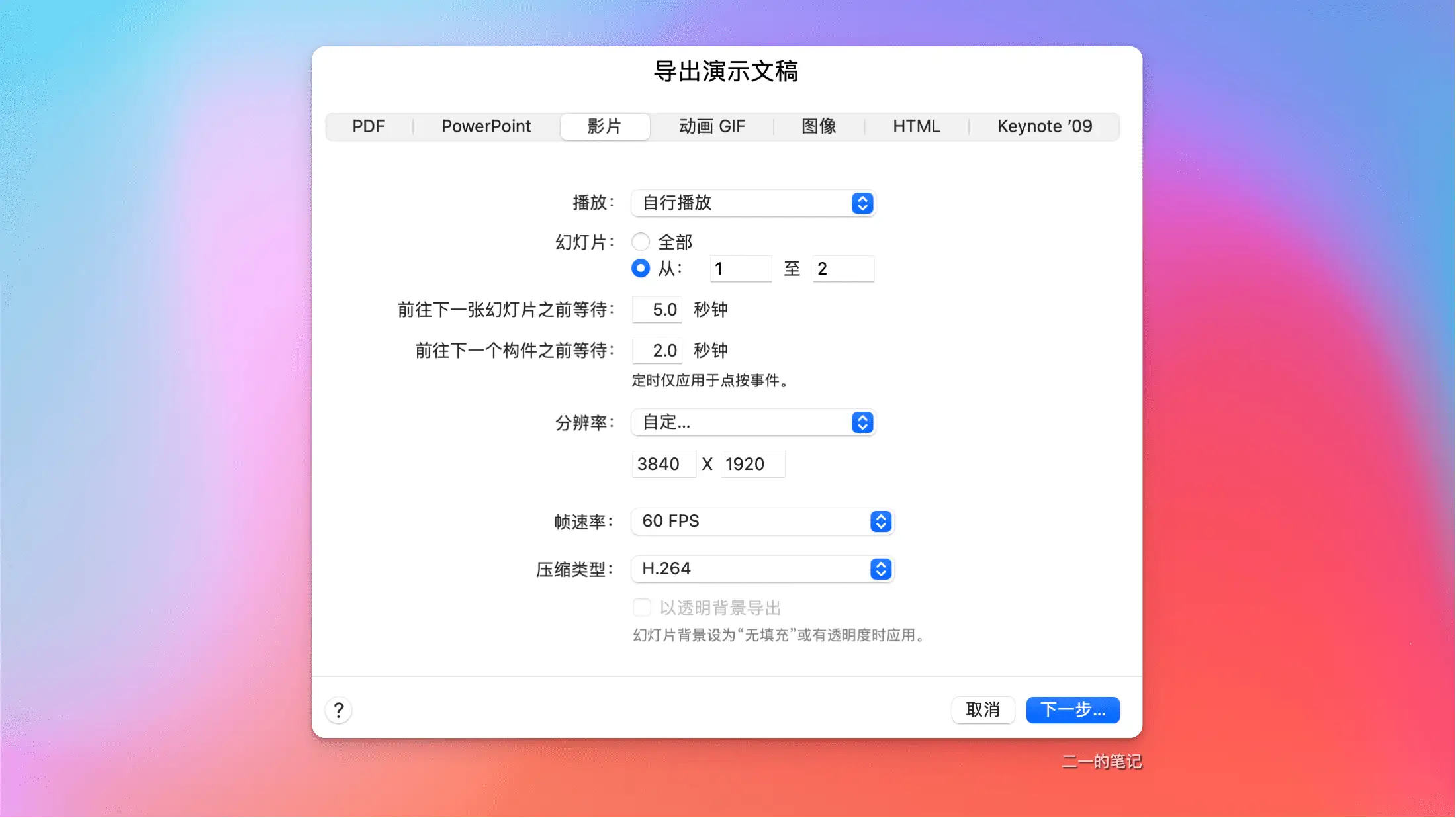1456x818 pixels.
Task: Click the width field containing 3840
Action: coord(664,464)
